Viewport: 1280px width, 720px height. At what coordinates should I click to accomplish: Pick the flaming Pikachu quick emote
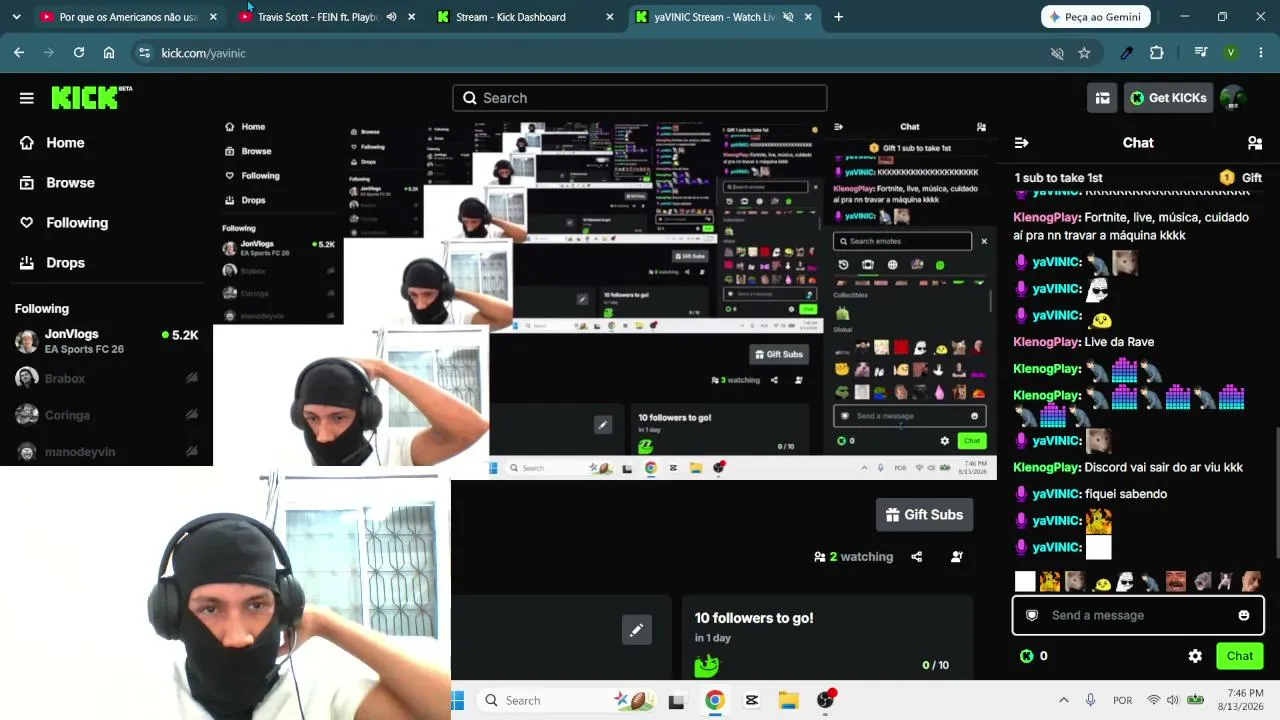1050,581
